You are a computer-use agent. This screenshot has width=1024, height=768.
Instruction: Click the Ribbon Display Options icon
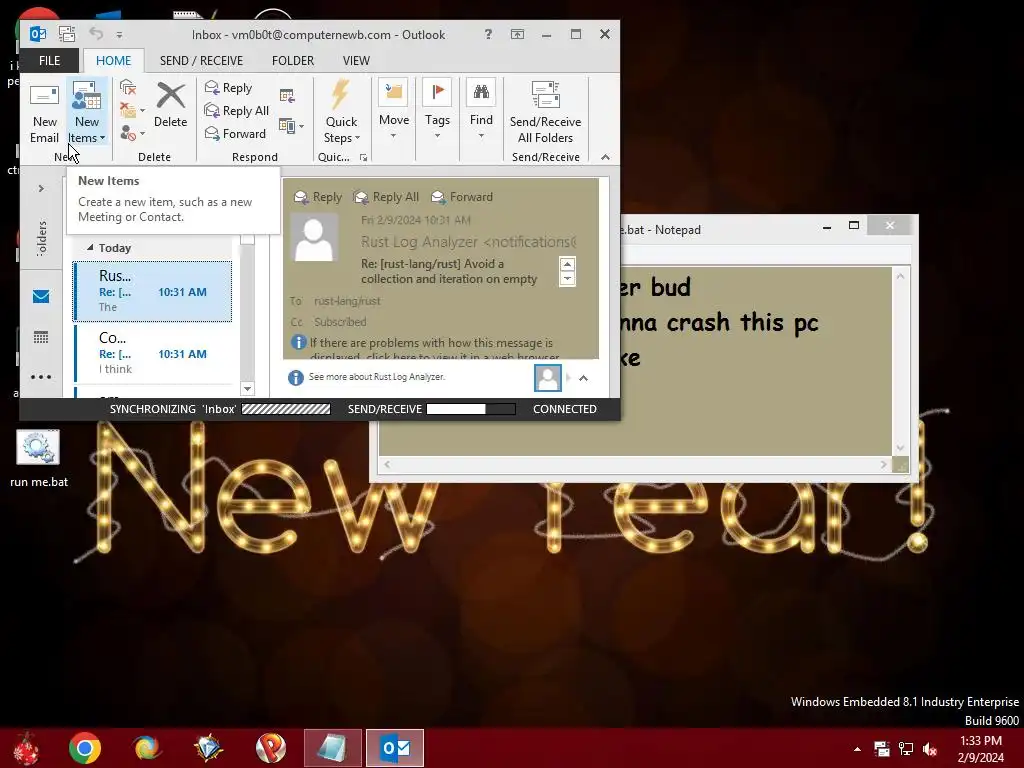pos(517,34)
